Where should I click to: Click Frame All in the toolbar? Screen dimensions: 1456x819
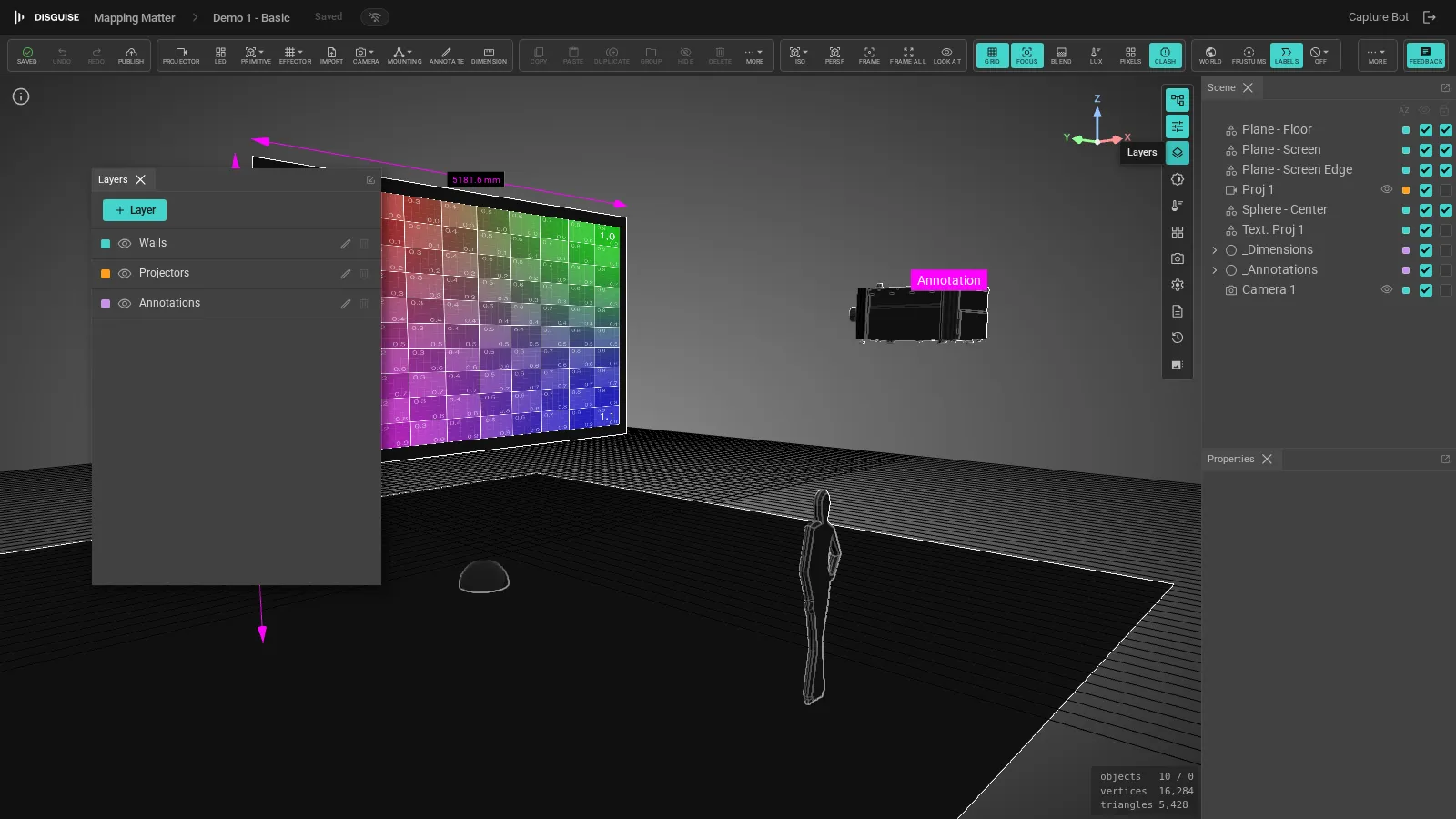coord(907,56)
